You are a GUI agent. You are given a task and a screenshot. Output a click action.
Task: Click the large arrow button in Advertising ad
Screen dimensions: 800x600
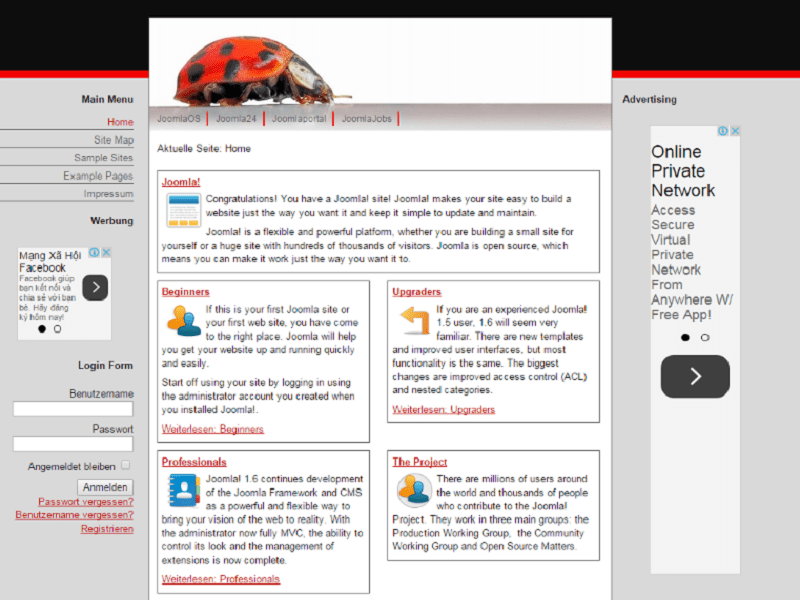[x=695, y=377]
